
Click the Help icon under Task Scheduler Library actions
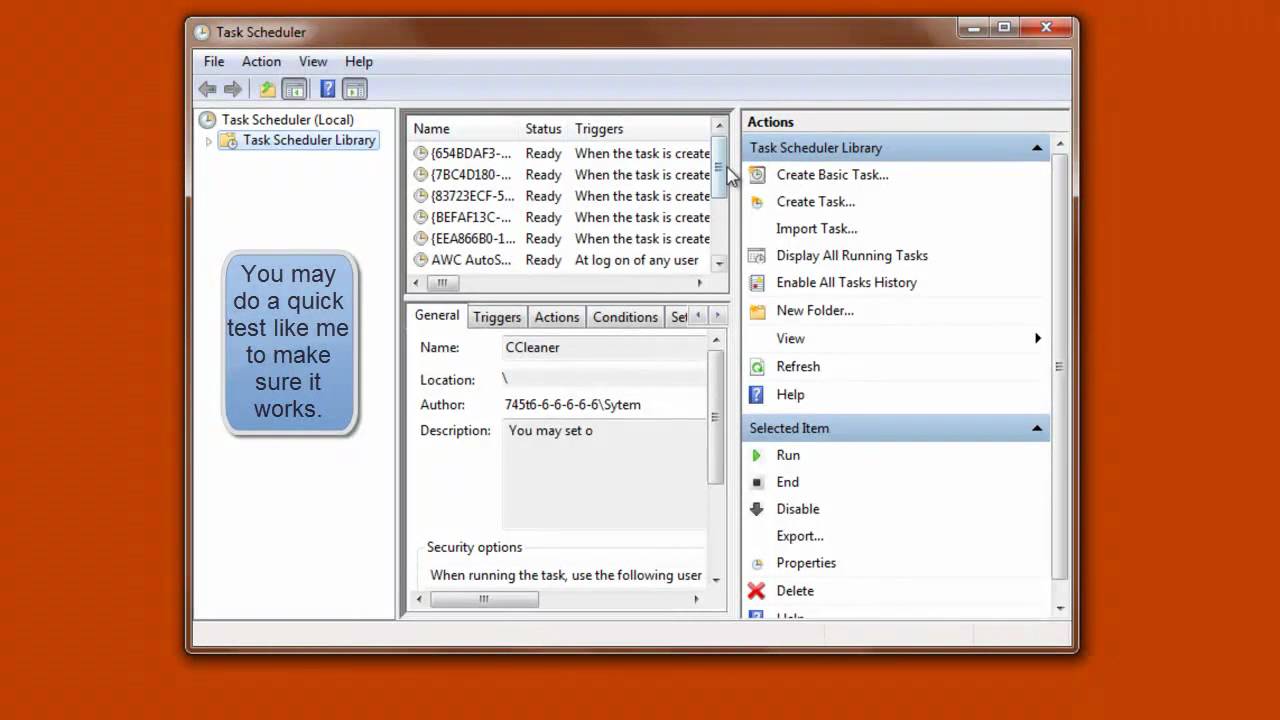(757, 395)
